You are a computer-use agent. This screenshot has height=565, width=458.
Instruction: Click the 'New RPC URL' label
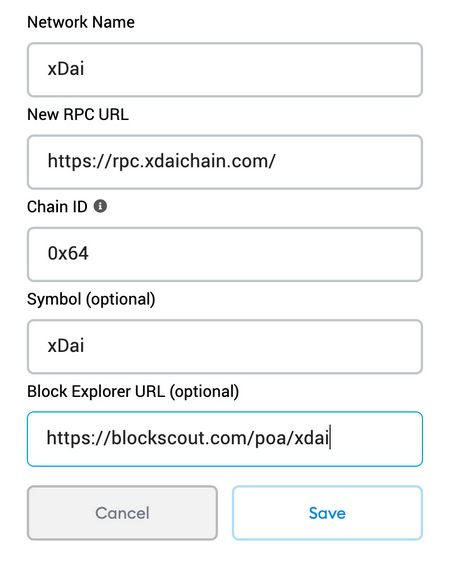coord(78,115)
